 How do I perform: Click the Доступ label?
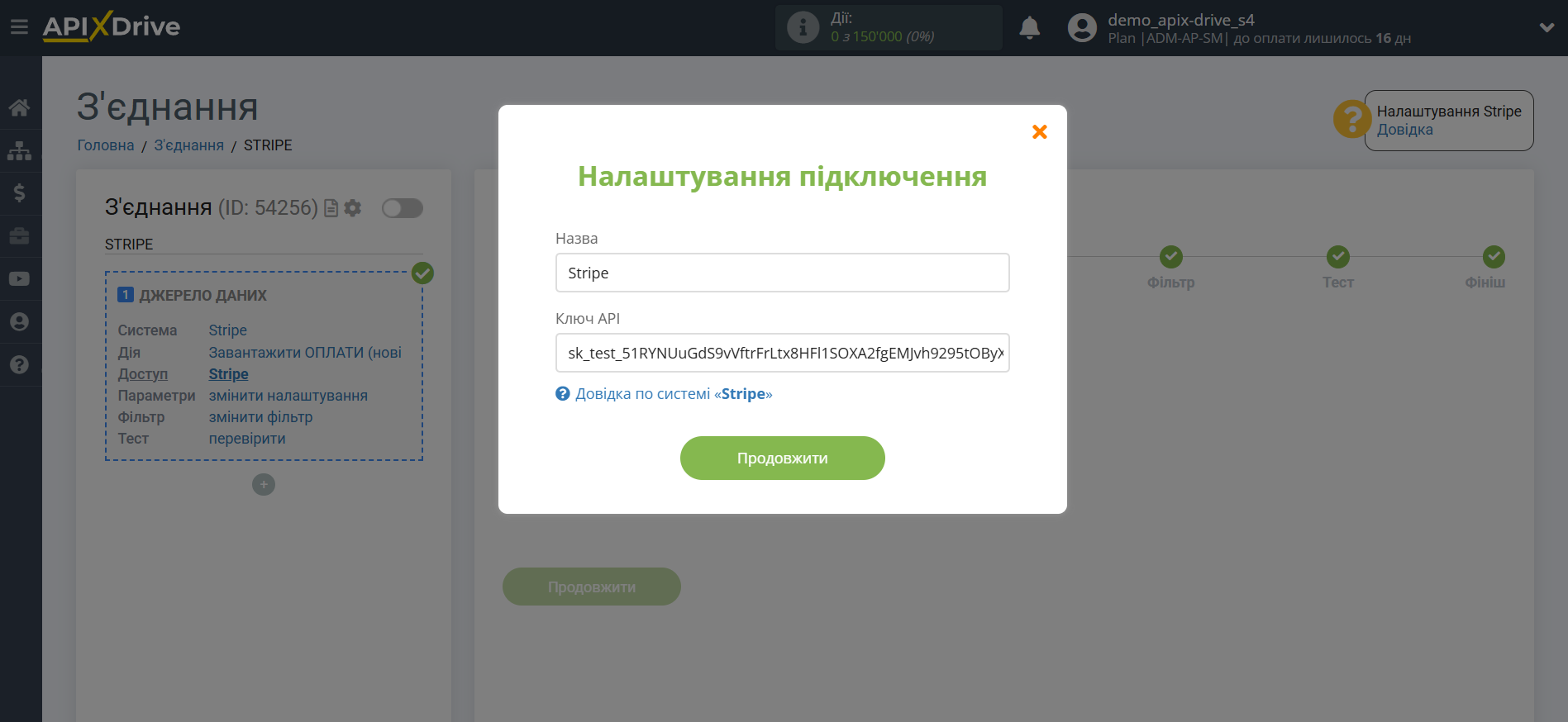click(143, 374)
